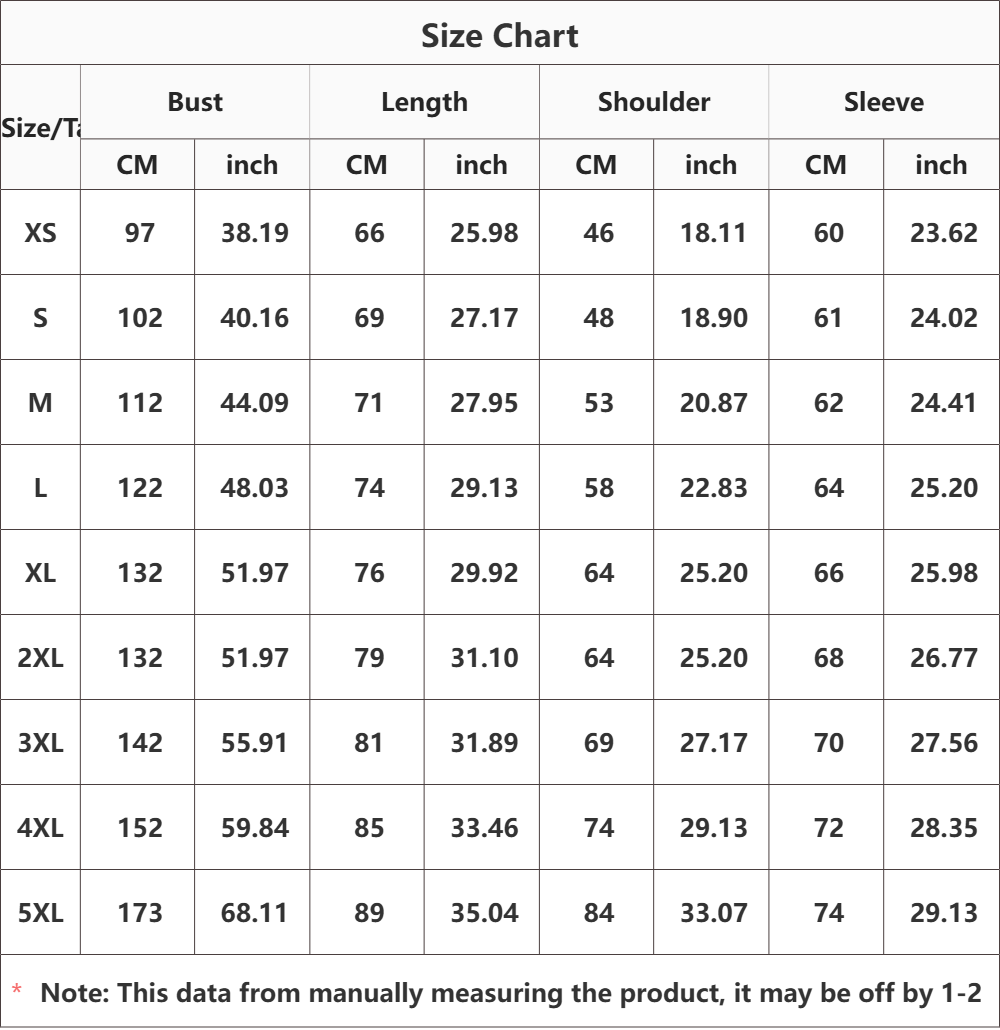Screen dimensions: 1000x1030
Task: Click the 38.19 bust inch cell
Action: point(254,233)
